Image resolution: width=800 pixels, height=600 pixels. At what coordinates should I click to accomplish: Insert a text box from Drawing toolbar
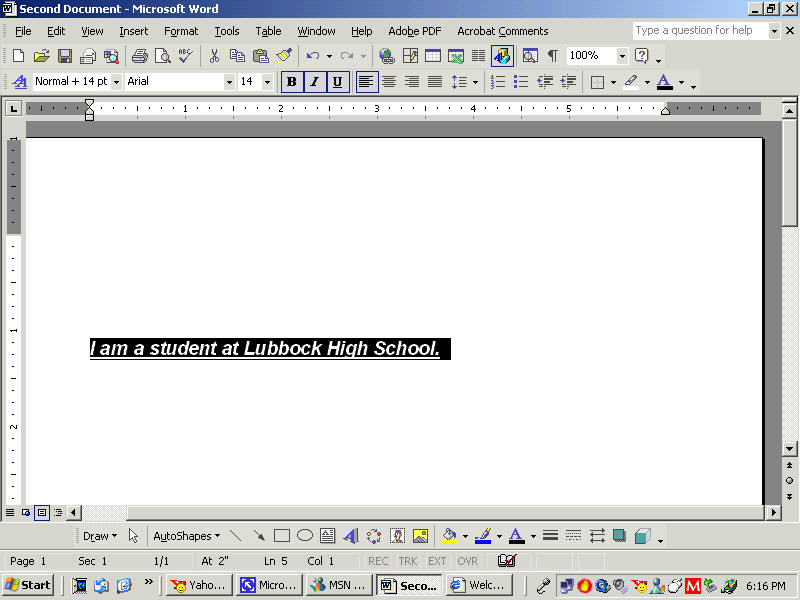[328, 536]
